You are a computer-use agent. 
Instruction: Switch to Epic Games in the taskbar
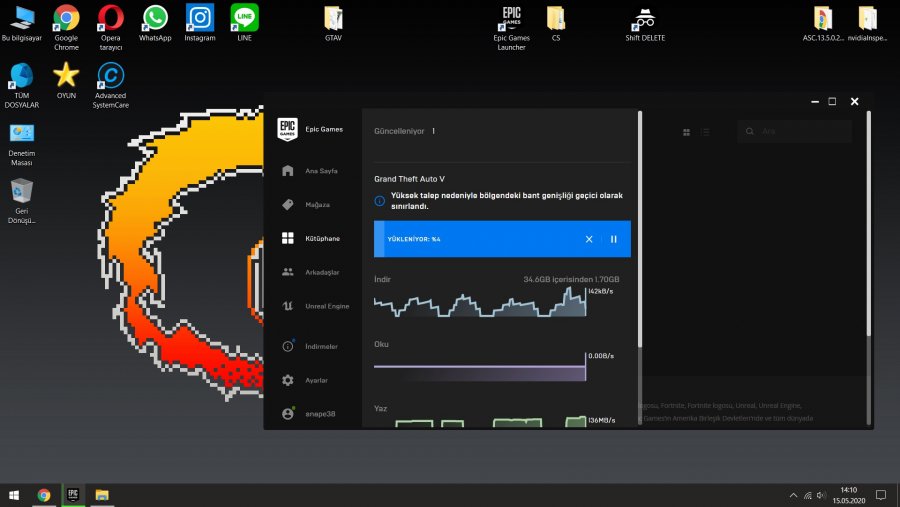73,495
